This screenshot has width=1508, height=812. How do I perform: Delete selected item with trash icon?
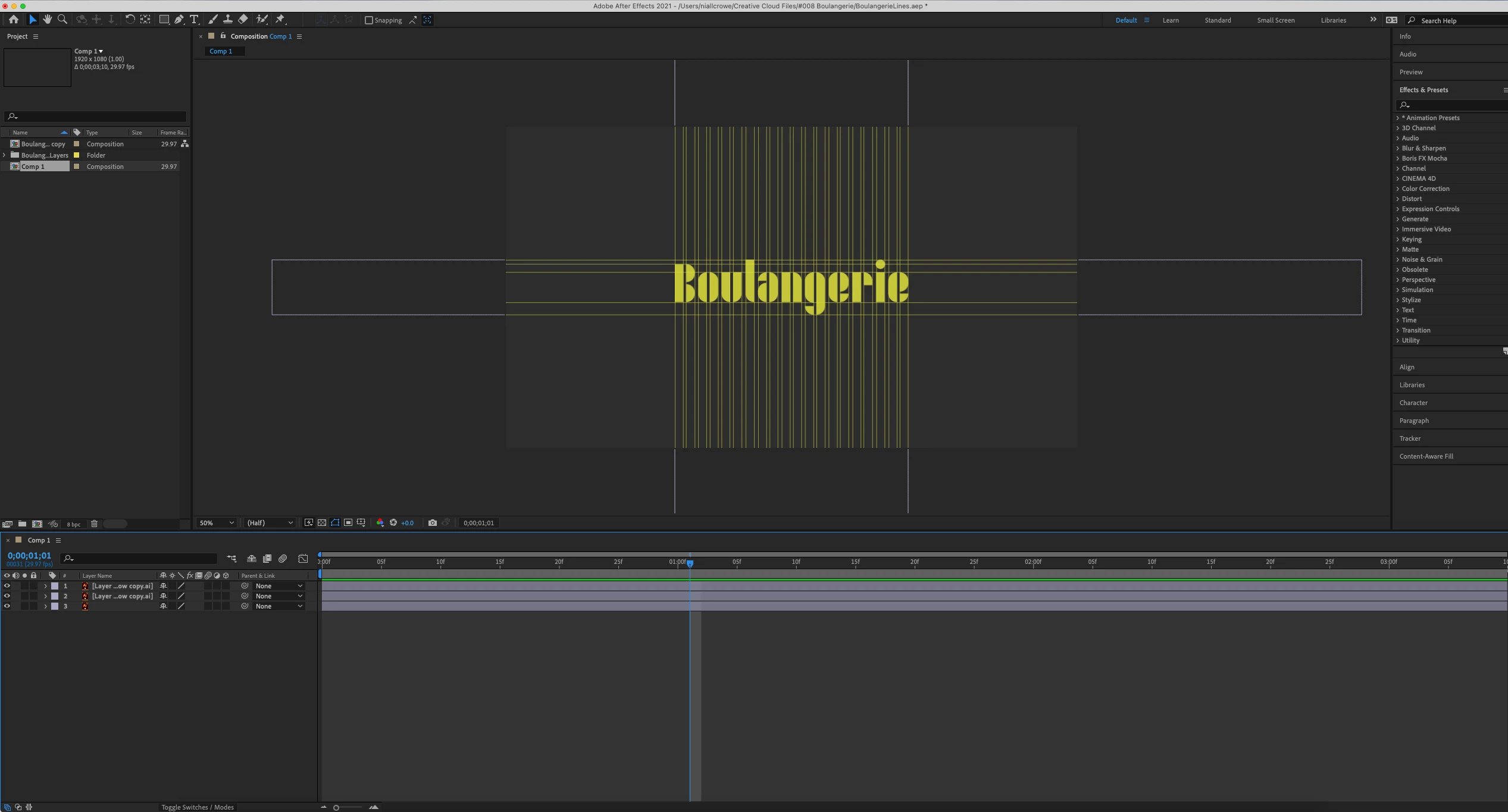[x=94, y=524]
